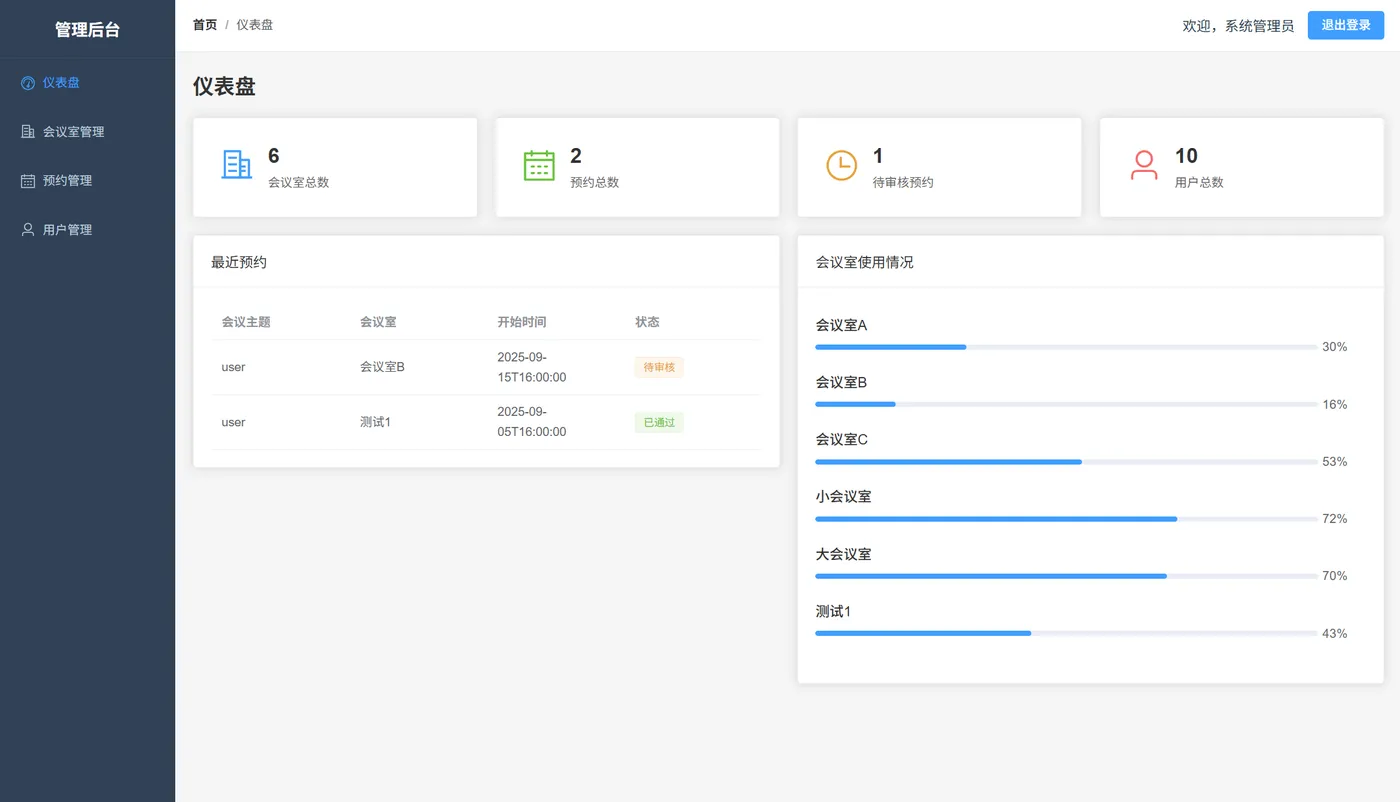Click the 70% usage value
The height and width of the screenshot is (802, 1400).
point(1335,576)
